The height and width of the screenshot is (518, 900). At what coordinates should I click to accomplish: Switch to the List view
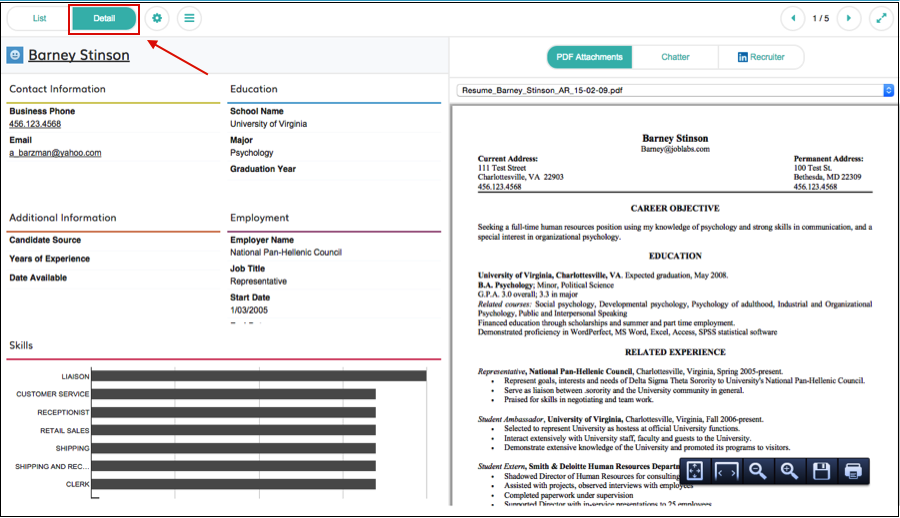39,18
